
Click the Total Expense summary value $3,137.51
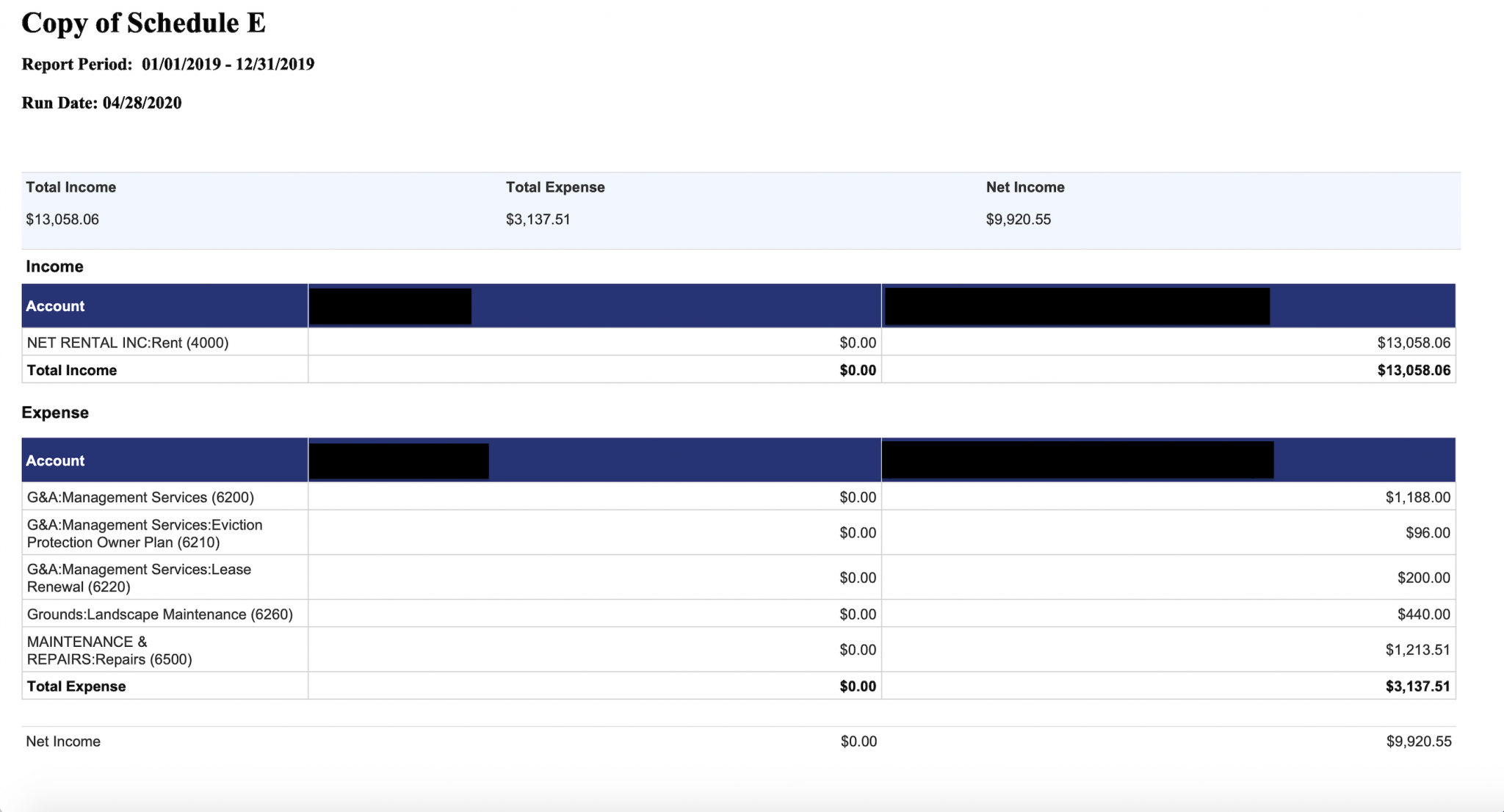pyautogui.click(x=538, y=220)
